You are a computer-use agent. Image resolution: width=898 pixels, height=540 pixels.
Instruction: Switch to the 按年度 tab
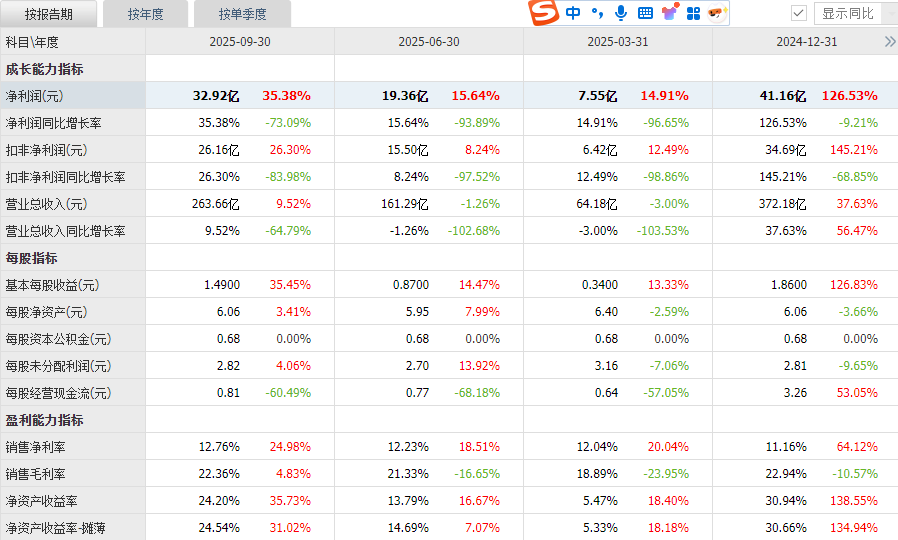pyautogui.click(x=145, y=14)
